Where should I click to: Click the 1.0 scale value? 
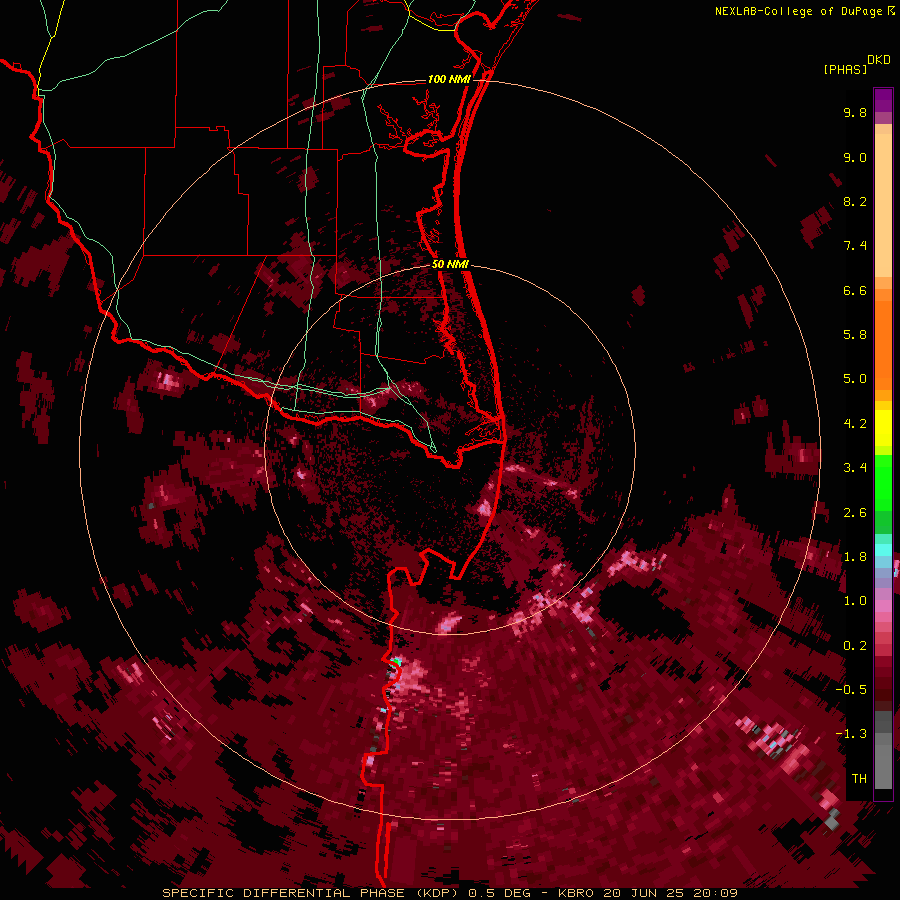click(x=855, y=601)
